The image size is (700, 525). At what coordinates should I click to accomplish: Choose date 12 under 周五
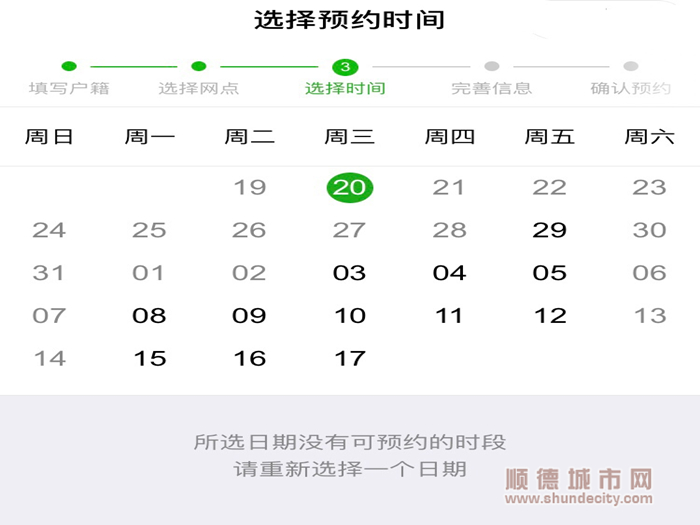[550, 316]
